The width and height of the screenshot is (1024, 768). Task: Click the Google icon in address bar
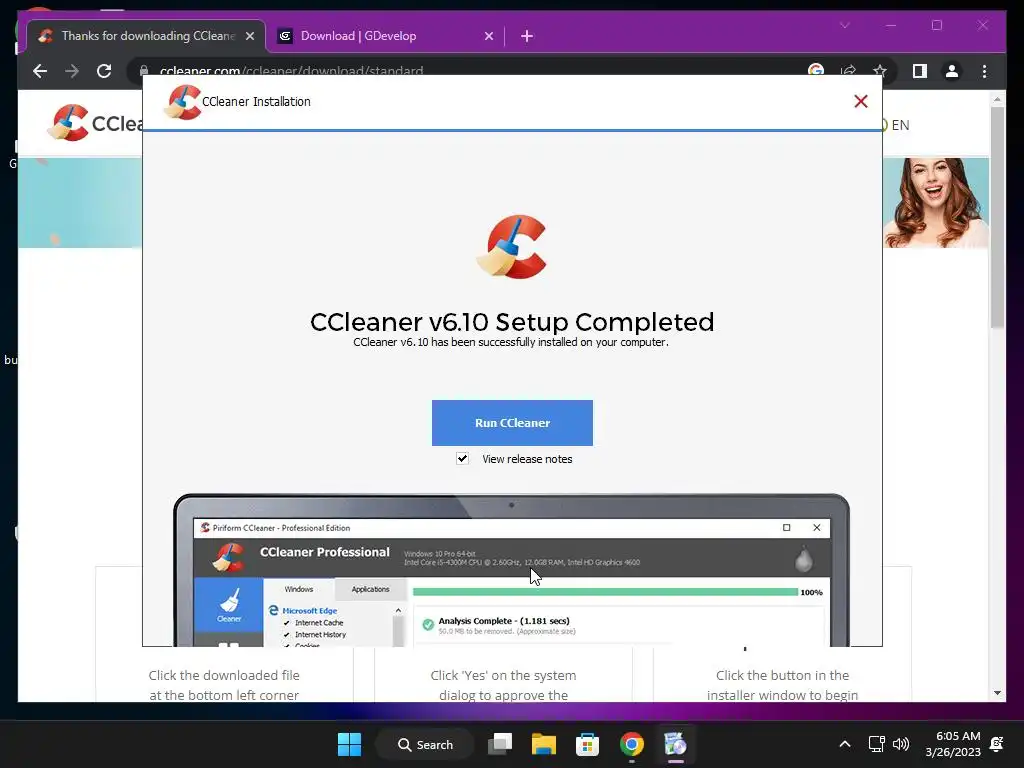[816, 71]
